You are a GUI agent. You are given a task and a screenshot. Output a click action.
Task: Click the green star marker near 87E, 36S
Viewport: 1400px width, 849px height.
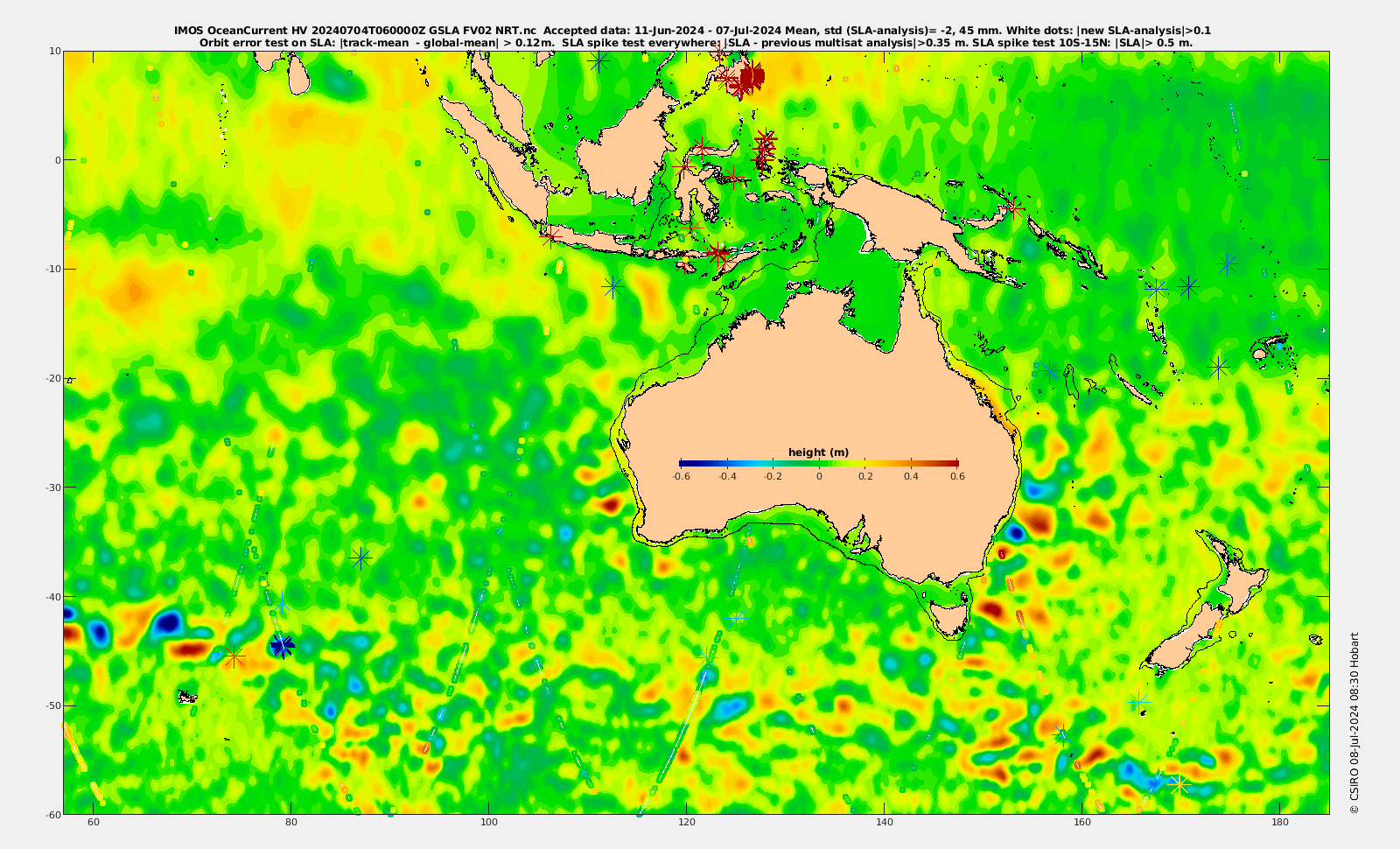click(x=360, y=557)
